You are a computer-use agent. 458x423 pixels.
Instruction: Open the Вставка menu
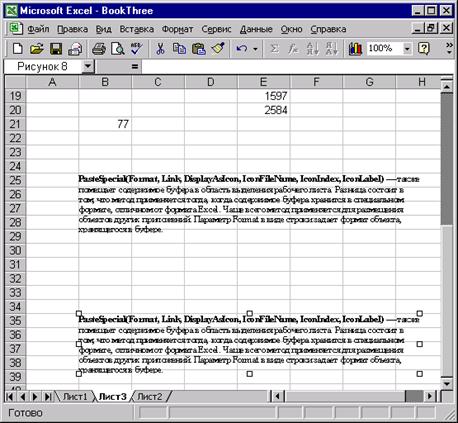point(137,29)
